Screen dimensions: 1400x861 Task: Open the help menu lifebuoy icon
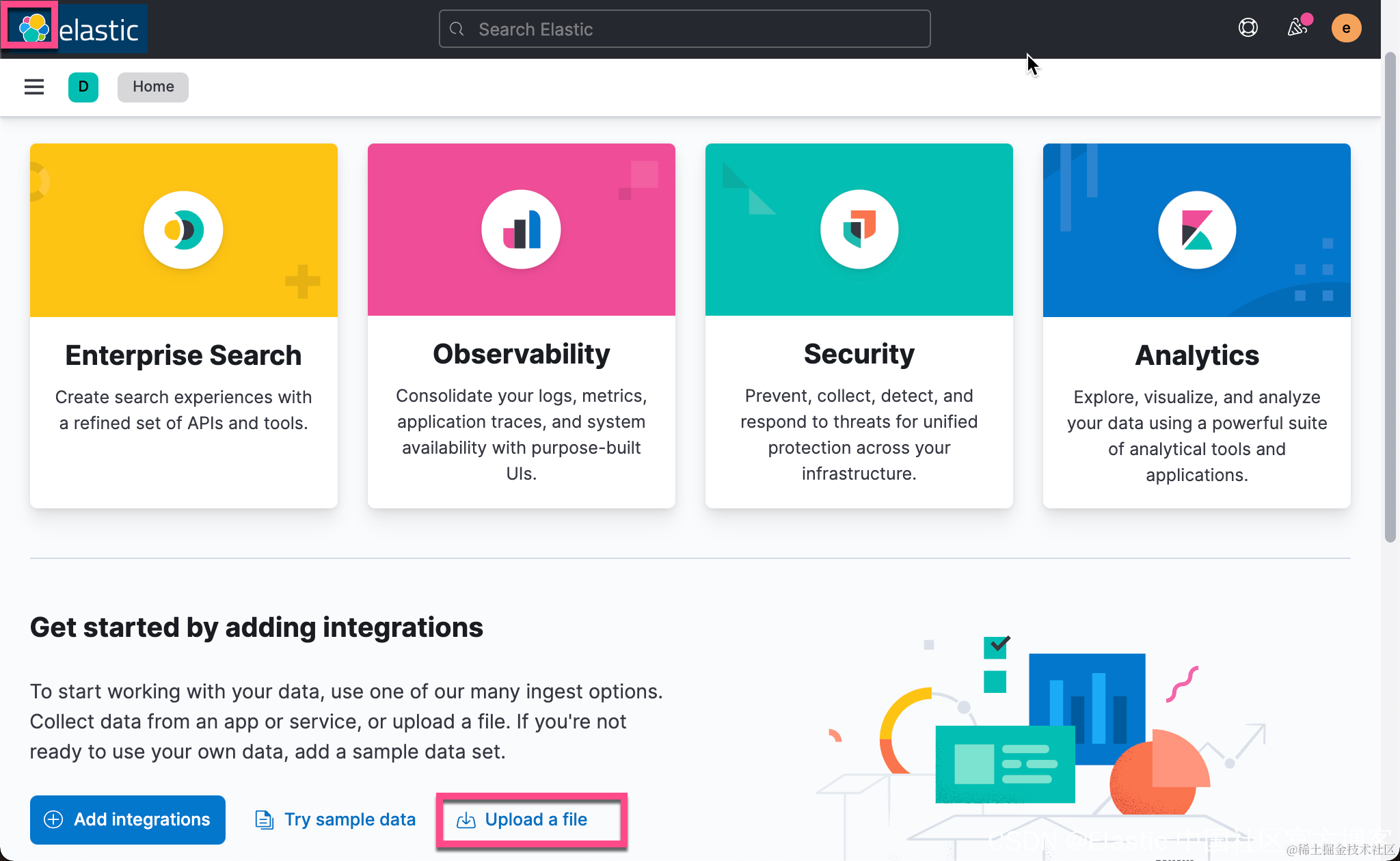[x=1248, y=28]
